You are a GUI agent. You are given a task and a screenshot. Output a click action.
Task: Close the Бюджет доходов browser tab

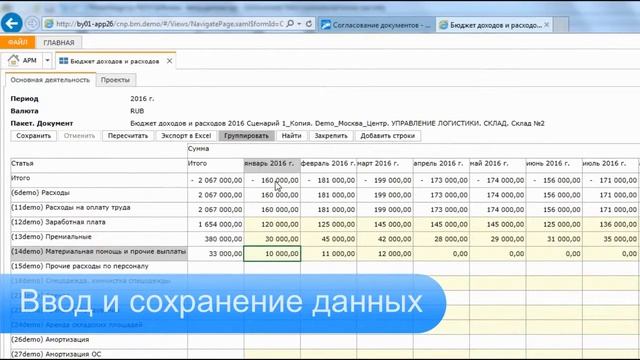pos(547,25)
